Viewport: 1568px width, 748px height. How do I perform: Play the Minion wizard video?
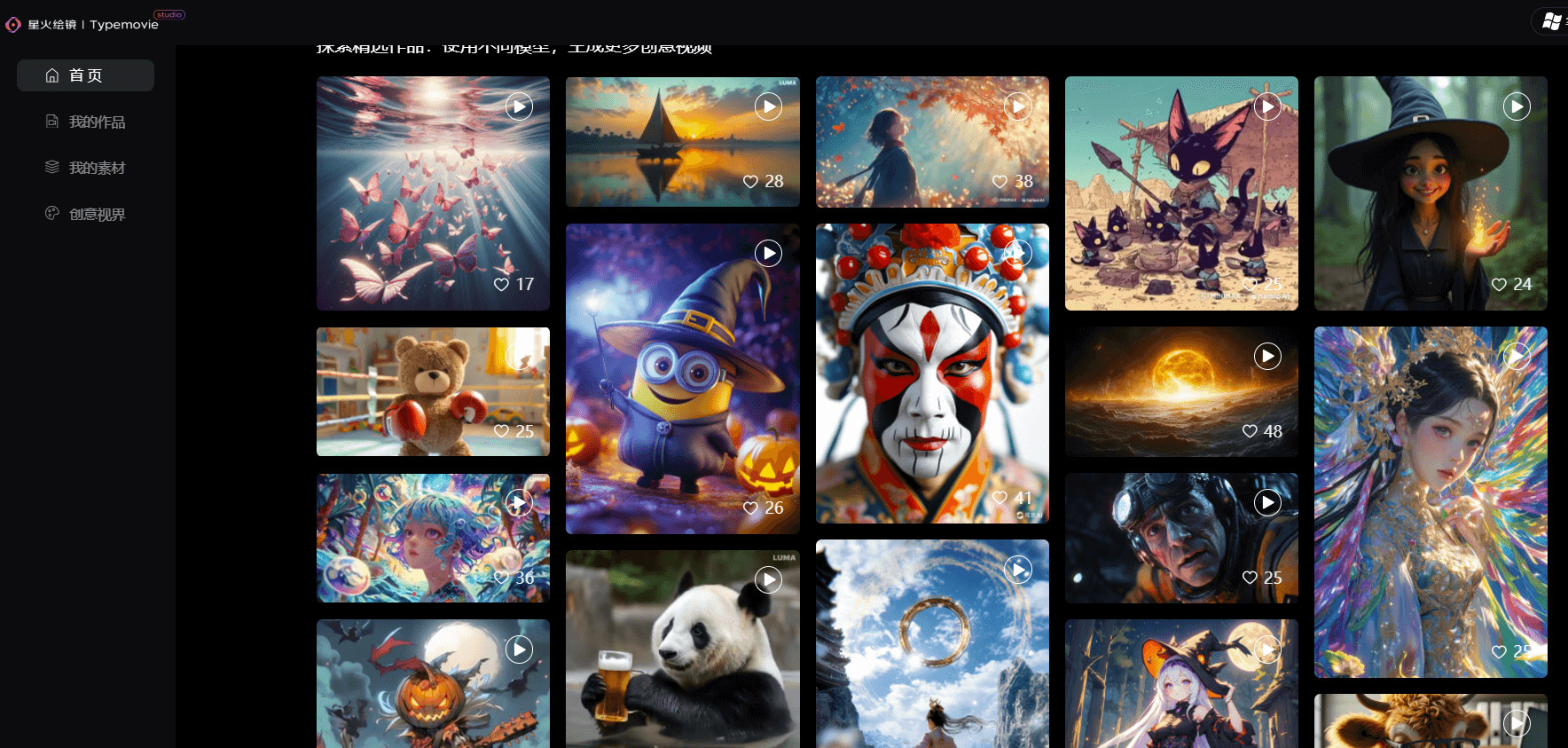click(768, 253)
